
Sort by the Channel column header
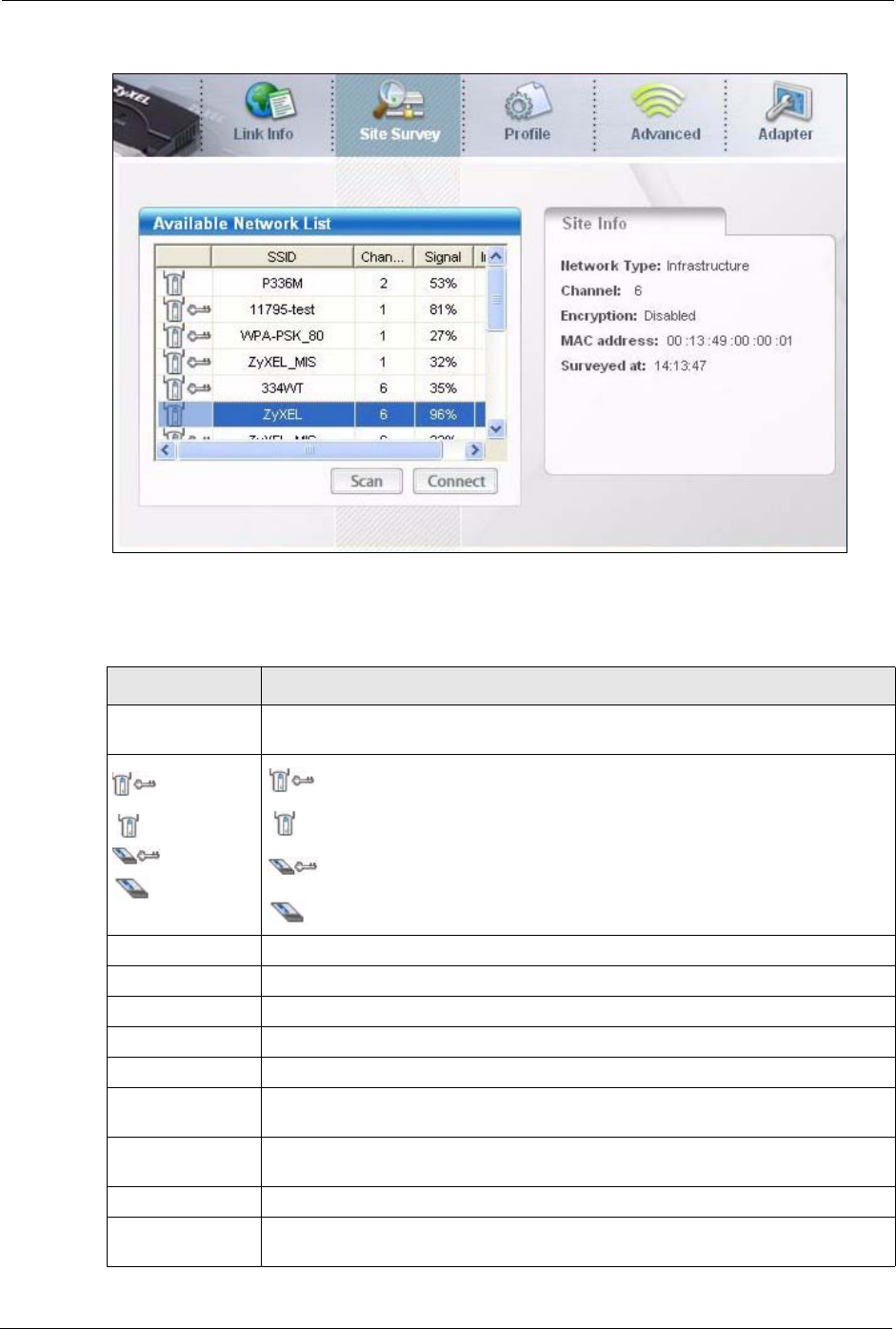tap(383, 257)
